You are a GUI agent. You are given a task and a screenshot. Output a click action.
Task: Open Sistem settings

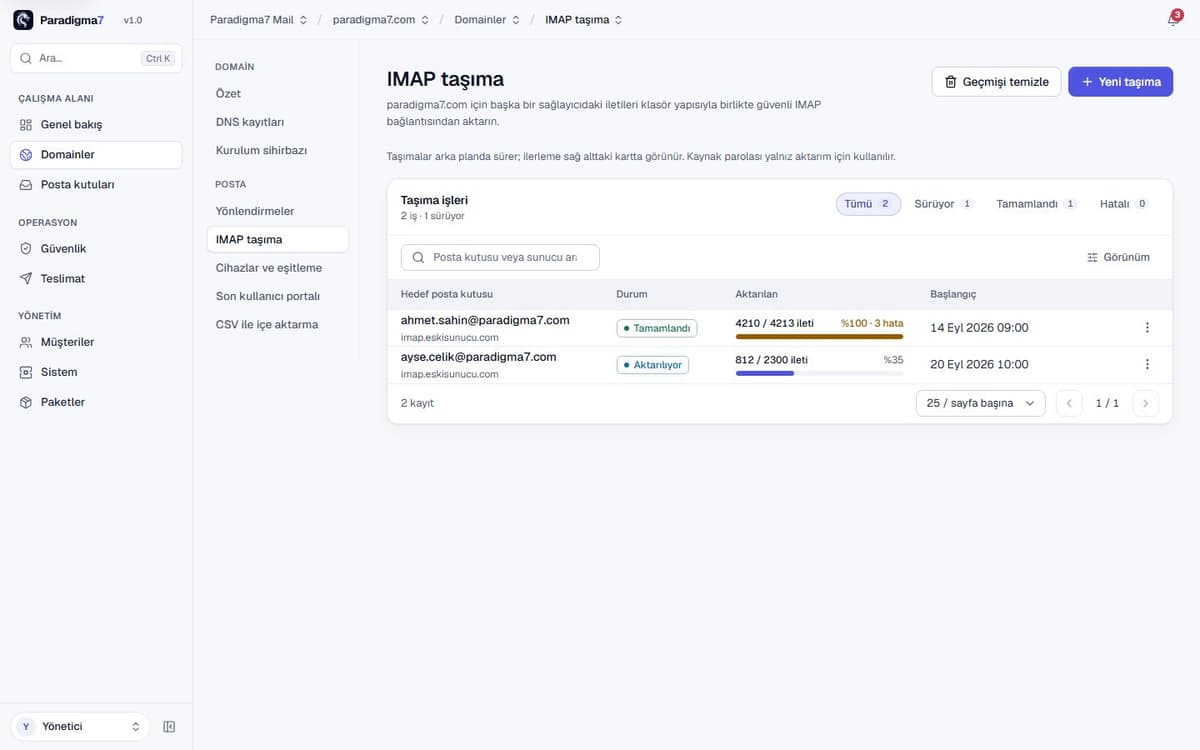click(96, 372)
